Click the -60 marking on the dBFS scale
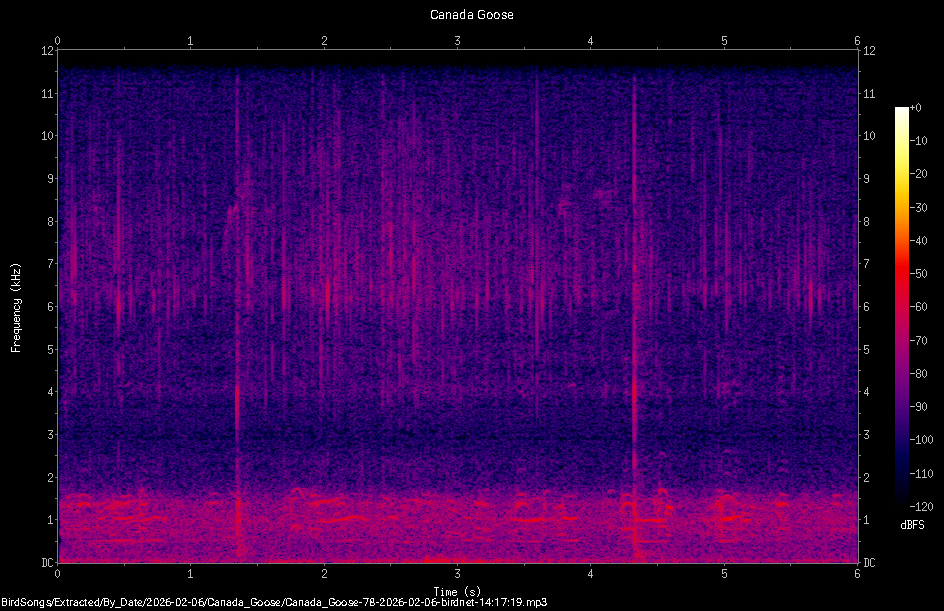 (x=917, y=308)
